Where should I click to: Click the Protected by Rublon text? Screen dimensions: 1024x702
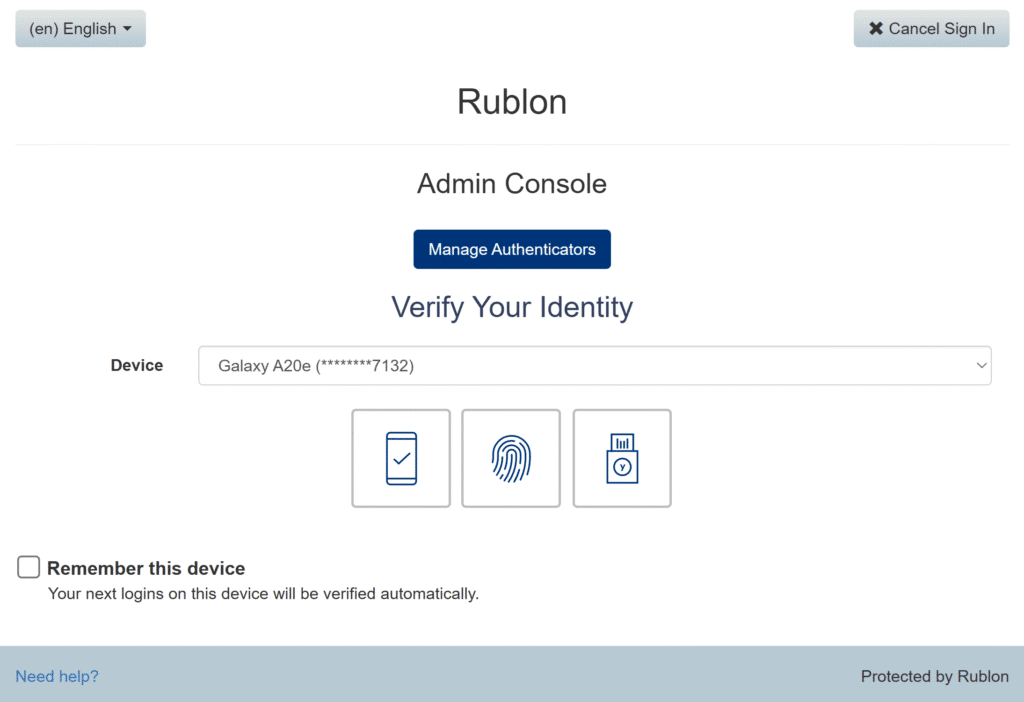click(x=934, y=676)
